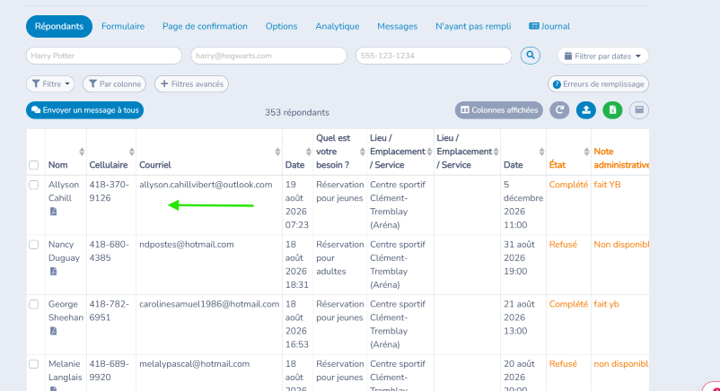Switch to the Messages tab
The image size is (720, 391).
397,27
